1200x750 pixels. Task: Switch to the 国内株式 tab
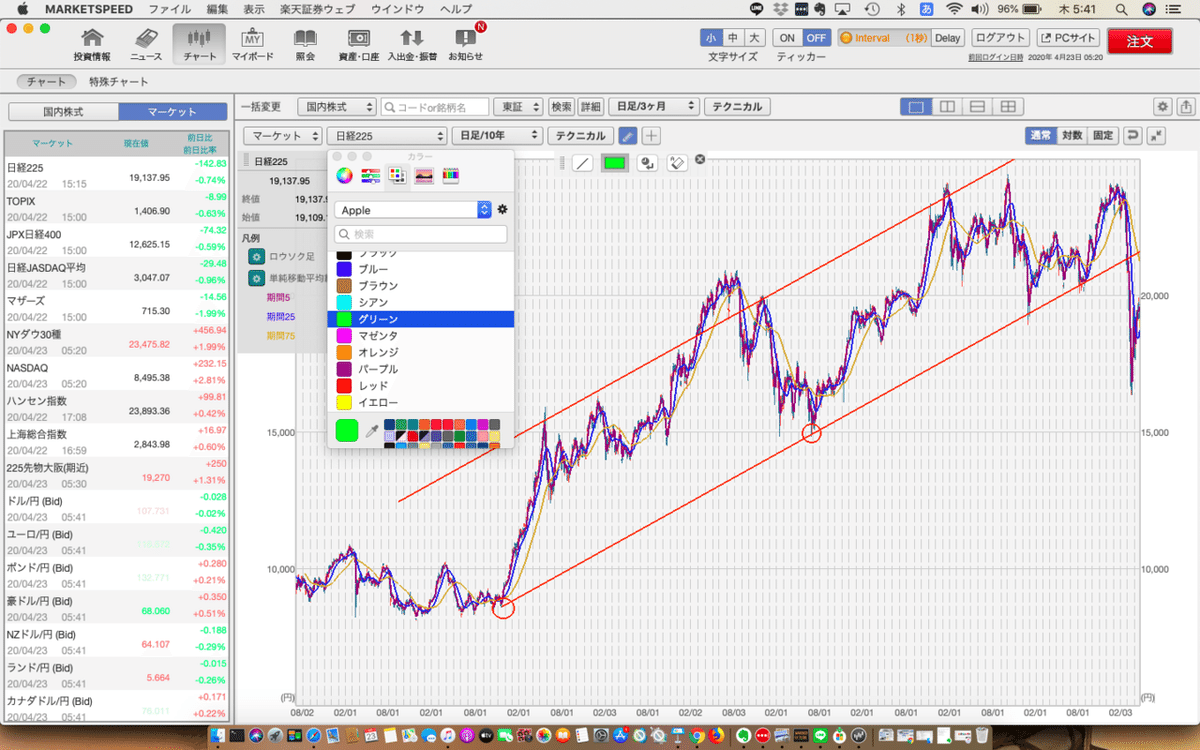click(62, 112)
